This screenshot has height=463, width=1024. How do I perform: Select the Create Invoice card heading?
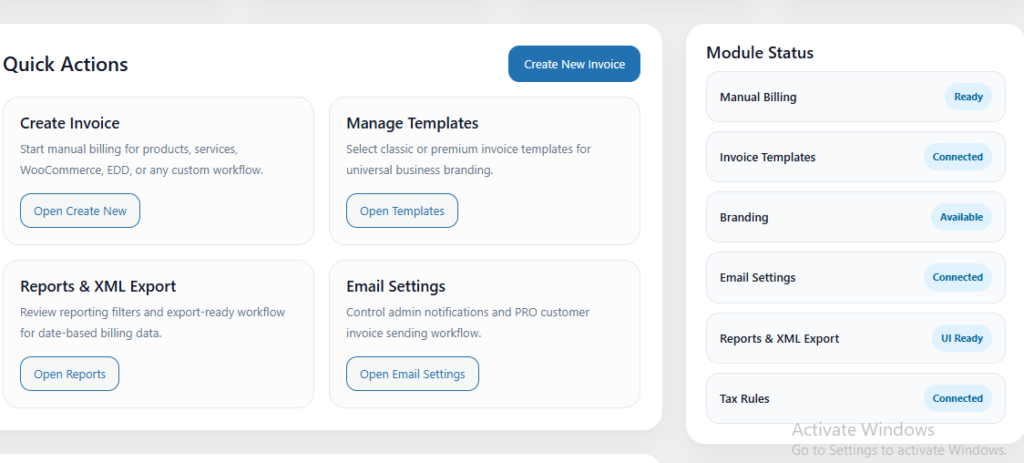[x=70, y=123]
